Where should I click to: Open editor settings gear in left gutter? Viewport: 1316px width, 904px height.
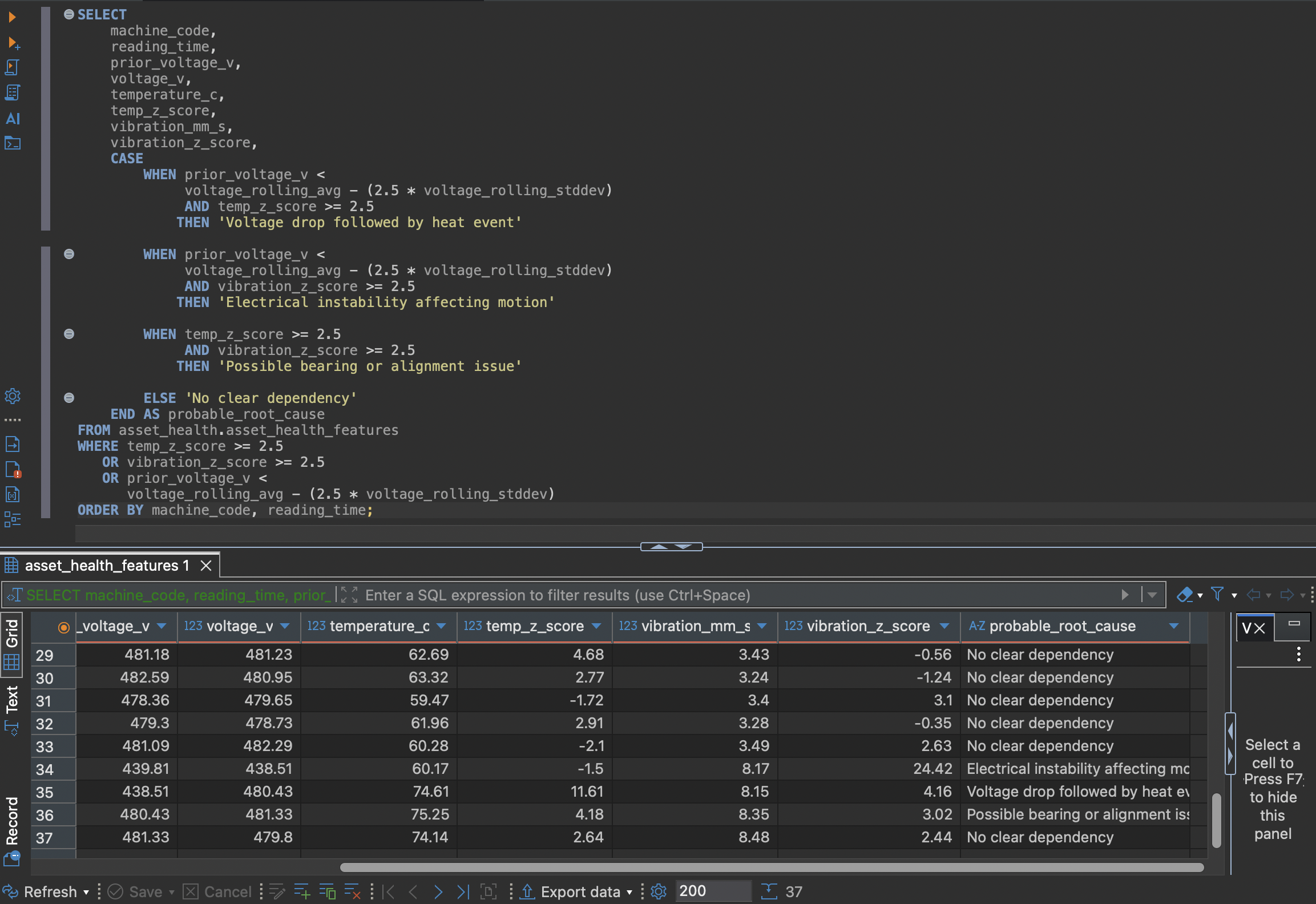pyautogui.click(x=13, y=396)
